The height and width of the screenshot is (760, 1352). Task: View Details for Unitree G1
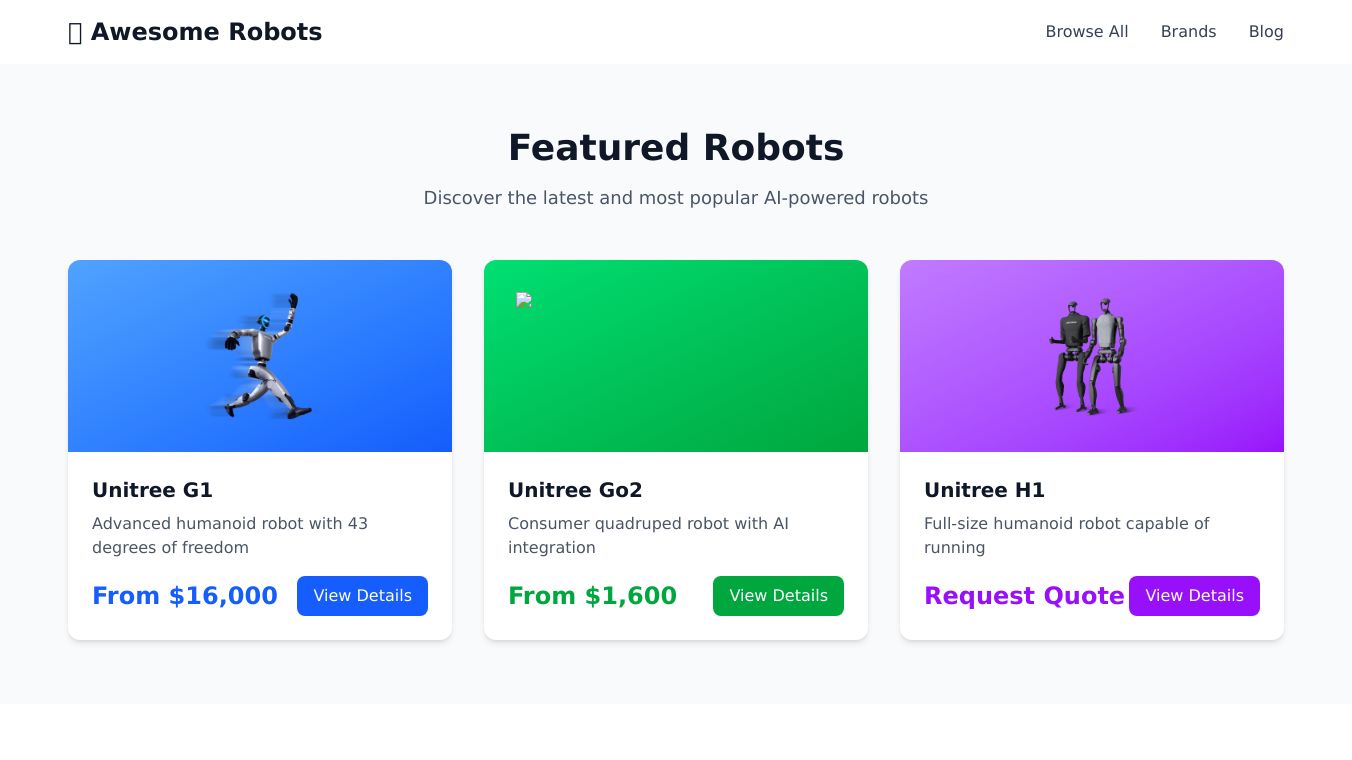click(x=362, y=596)
